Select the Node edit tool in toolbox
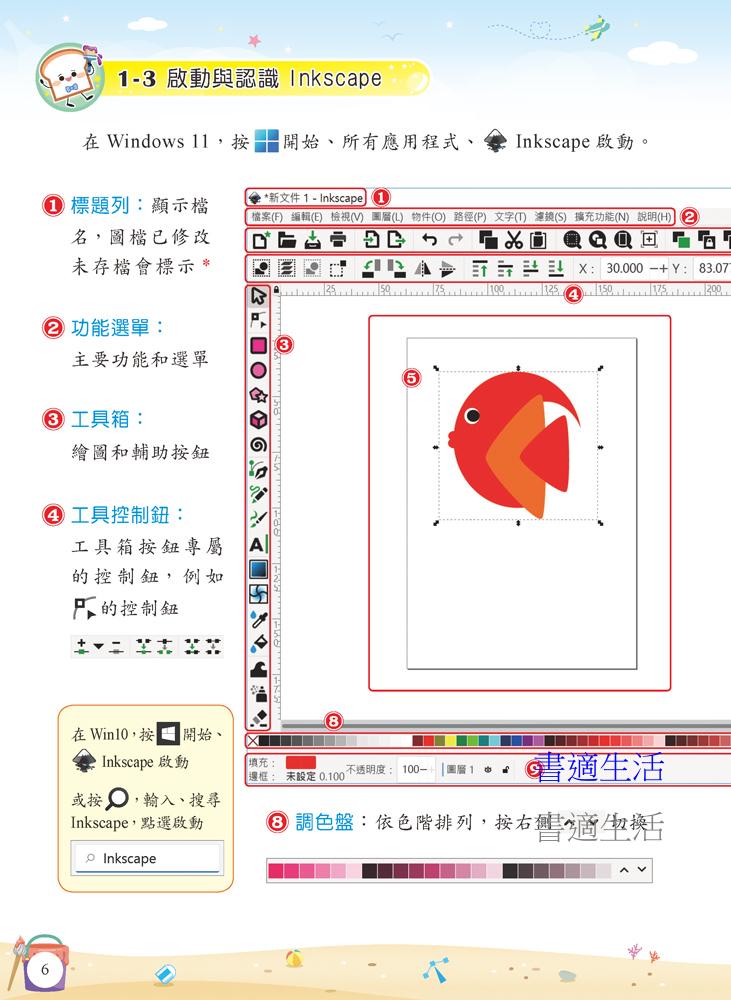The height and width of the screenshot is (1000, 731). [x=258, y=320]
